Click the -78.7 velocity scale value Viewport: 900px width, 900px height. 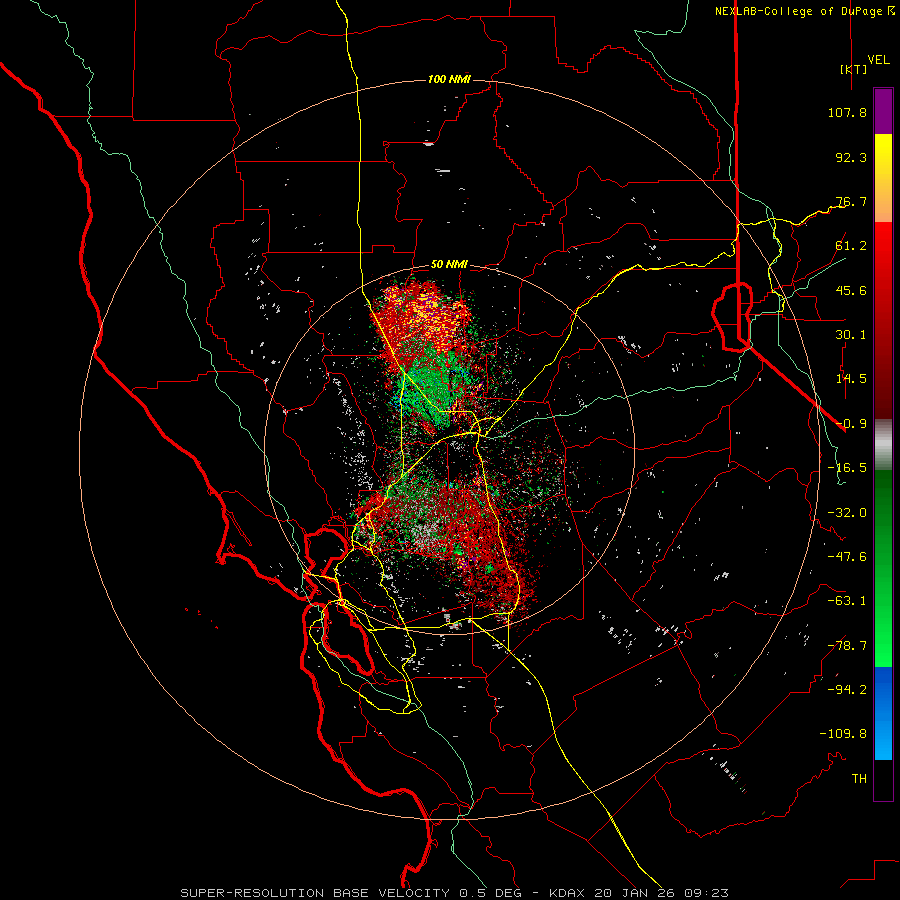click(847, 646)
